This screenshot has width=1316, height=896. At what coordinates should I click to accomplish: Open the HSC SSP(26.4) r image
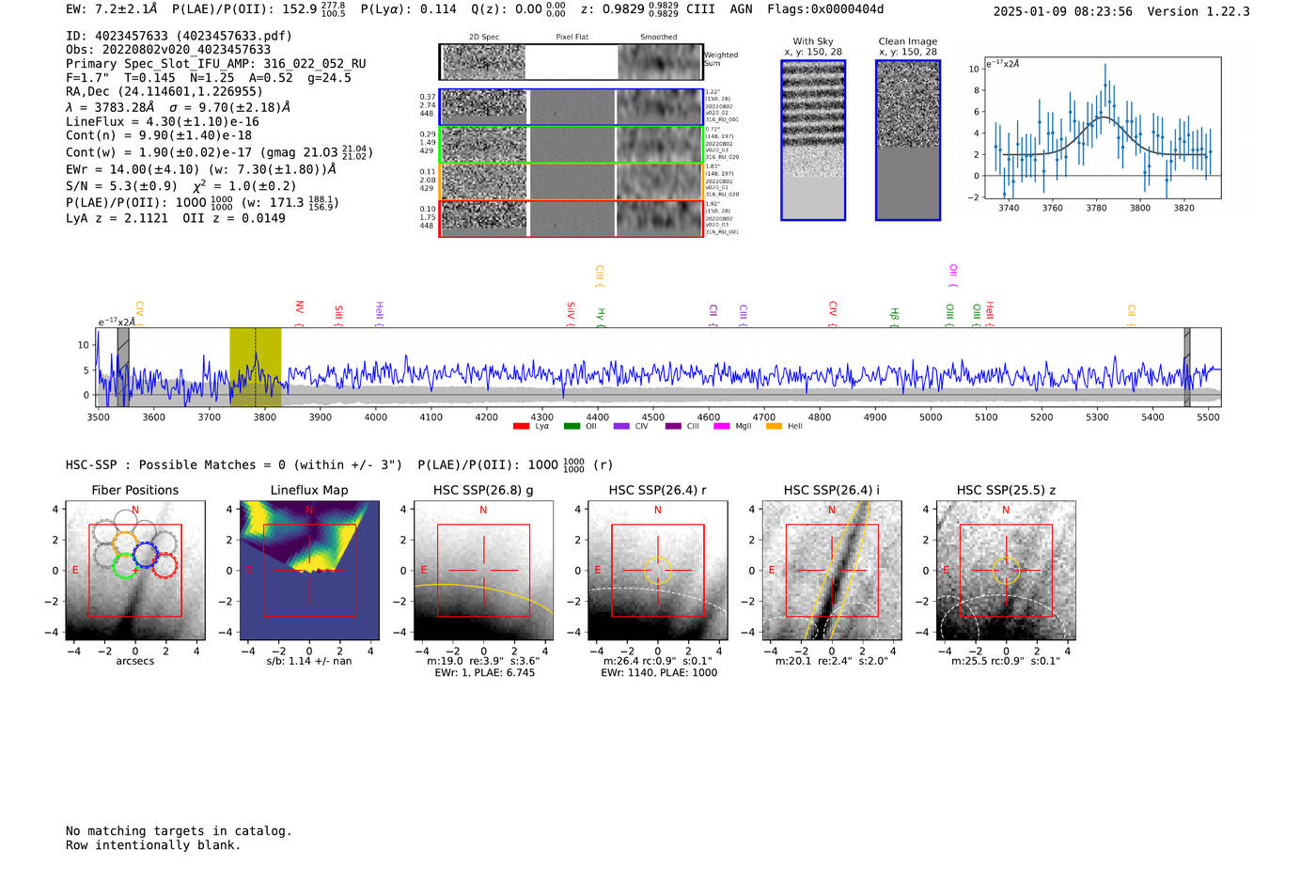658,571
